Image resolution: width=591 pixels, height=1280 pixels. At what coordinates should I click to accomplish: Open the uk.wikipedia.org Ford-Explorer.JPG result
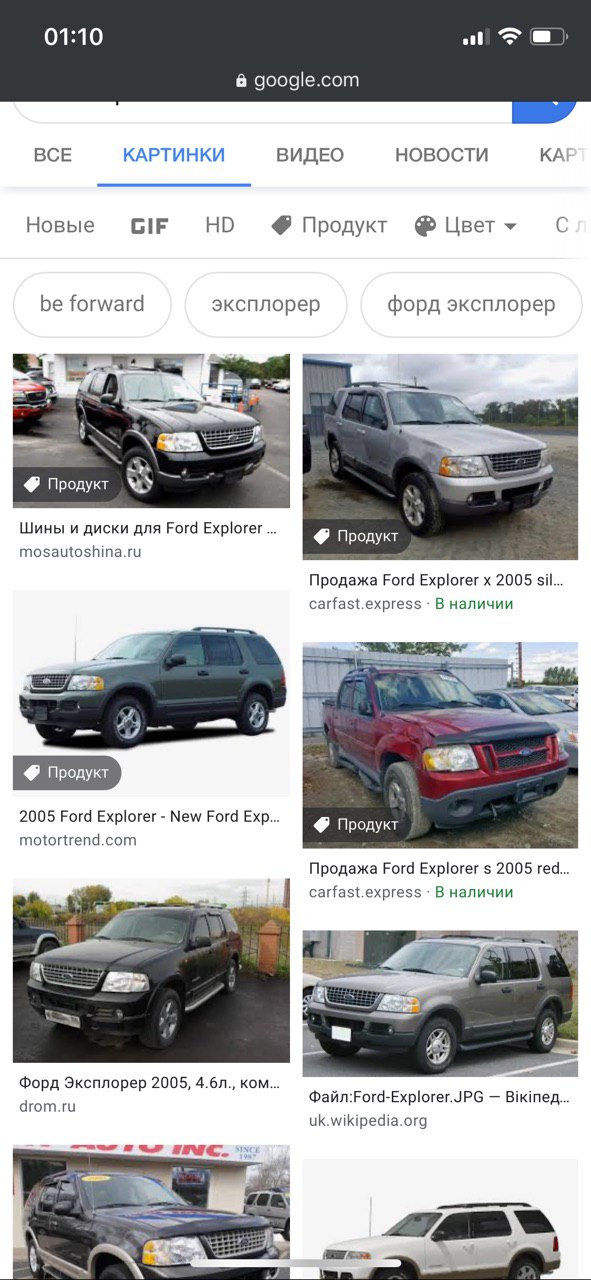[x=439, y=1097]
